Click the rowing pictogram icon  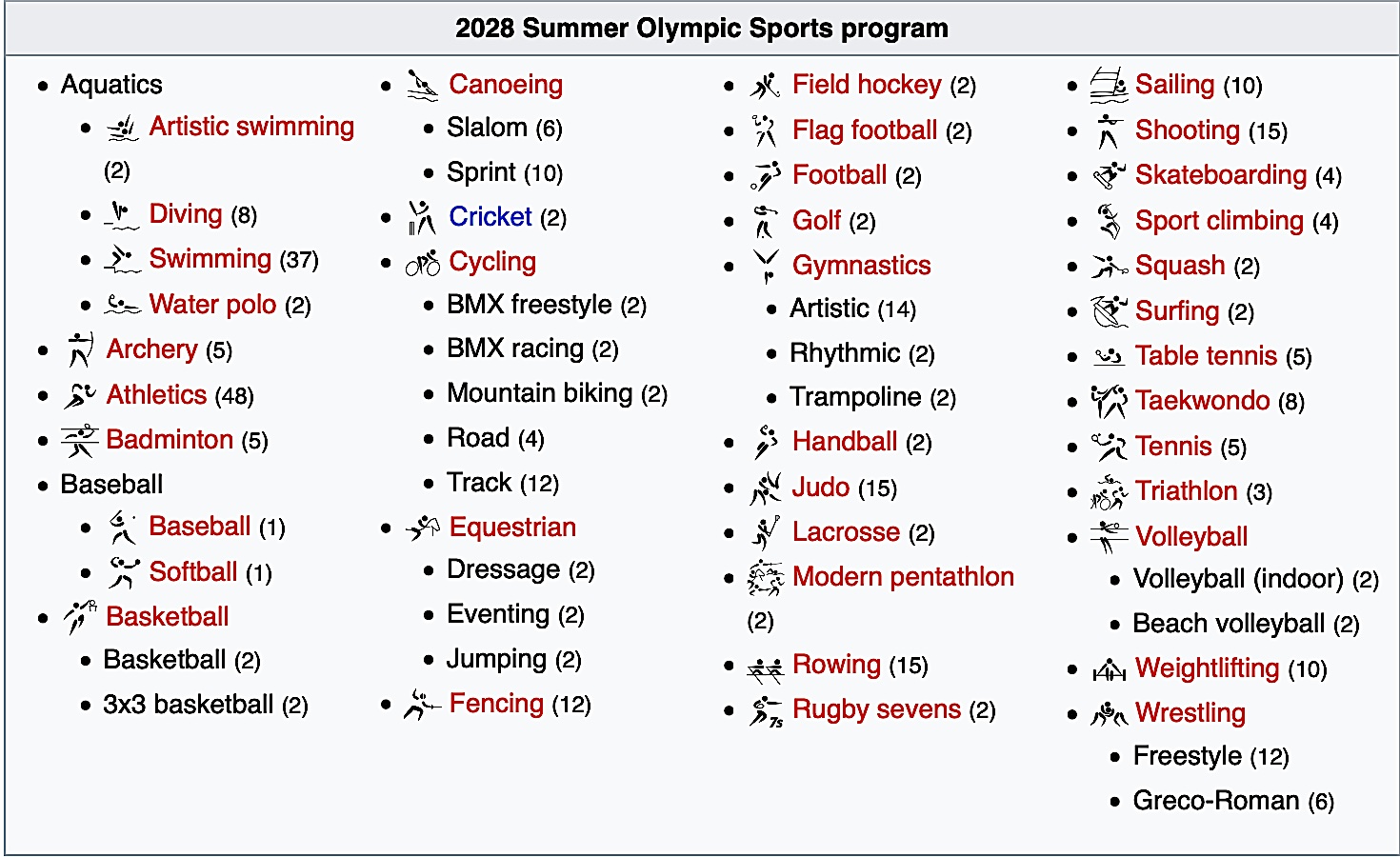(x=766, y=668)
